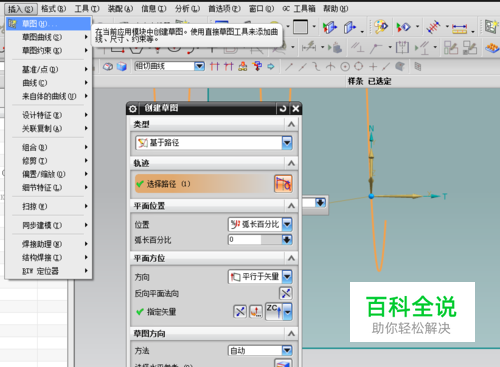
Task: Open the 设计特征 submenu
Action: 49,115
